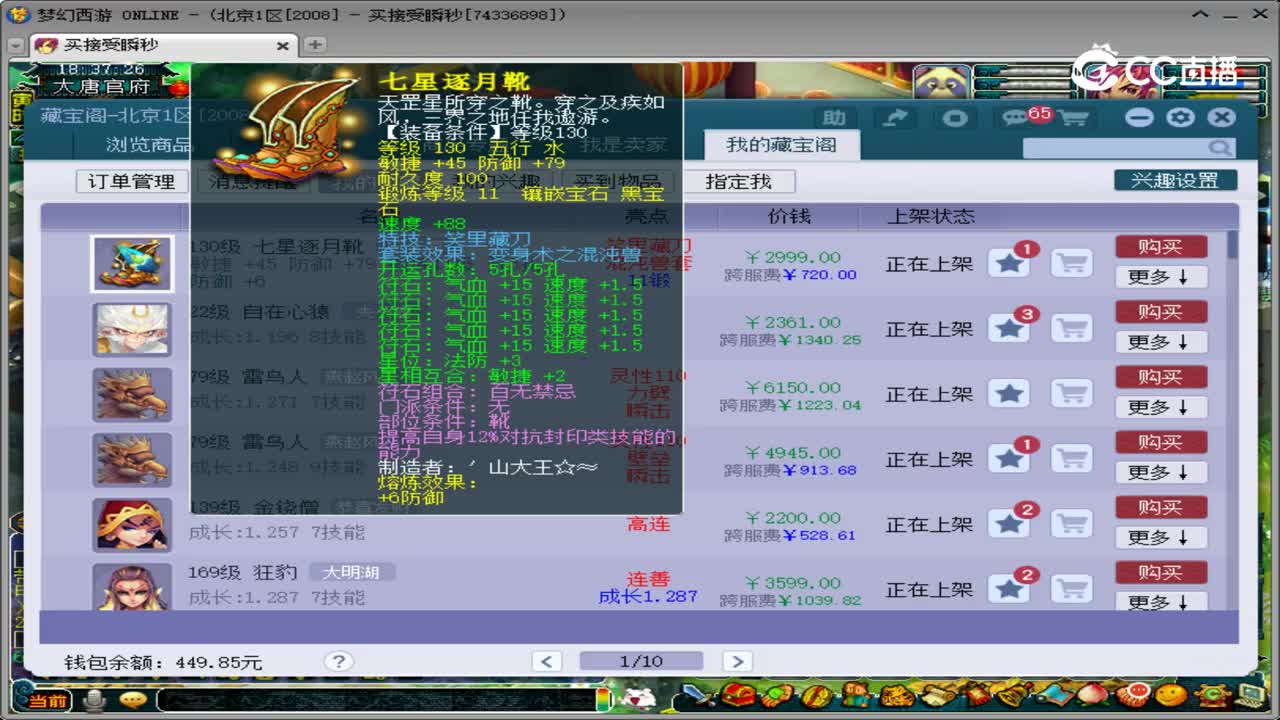Add ¥4945.00 雷鸟人 to shopping cart
1280x720 pixels.
(x=1072, y=458)
